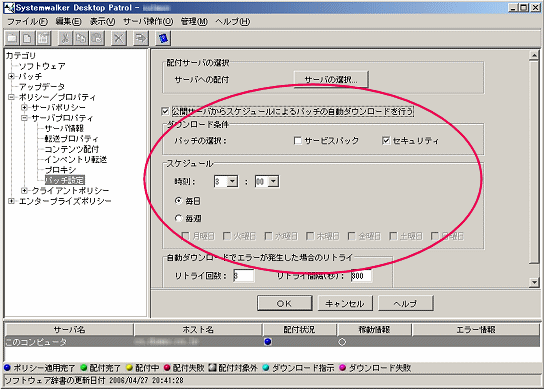The image size is (544, 389).
Task: Click the arrow distribute toolbar icon
Action: (x=141, y=38)
